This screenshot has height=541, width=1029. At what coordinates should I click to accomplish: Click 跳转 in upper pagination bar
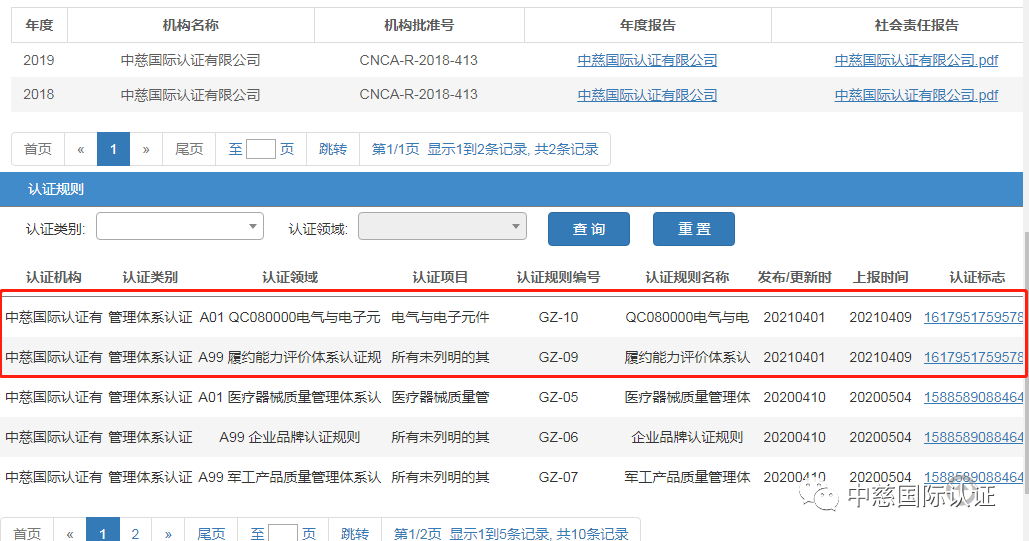click(333, 149)
